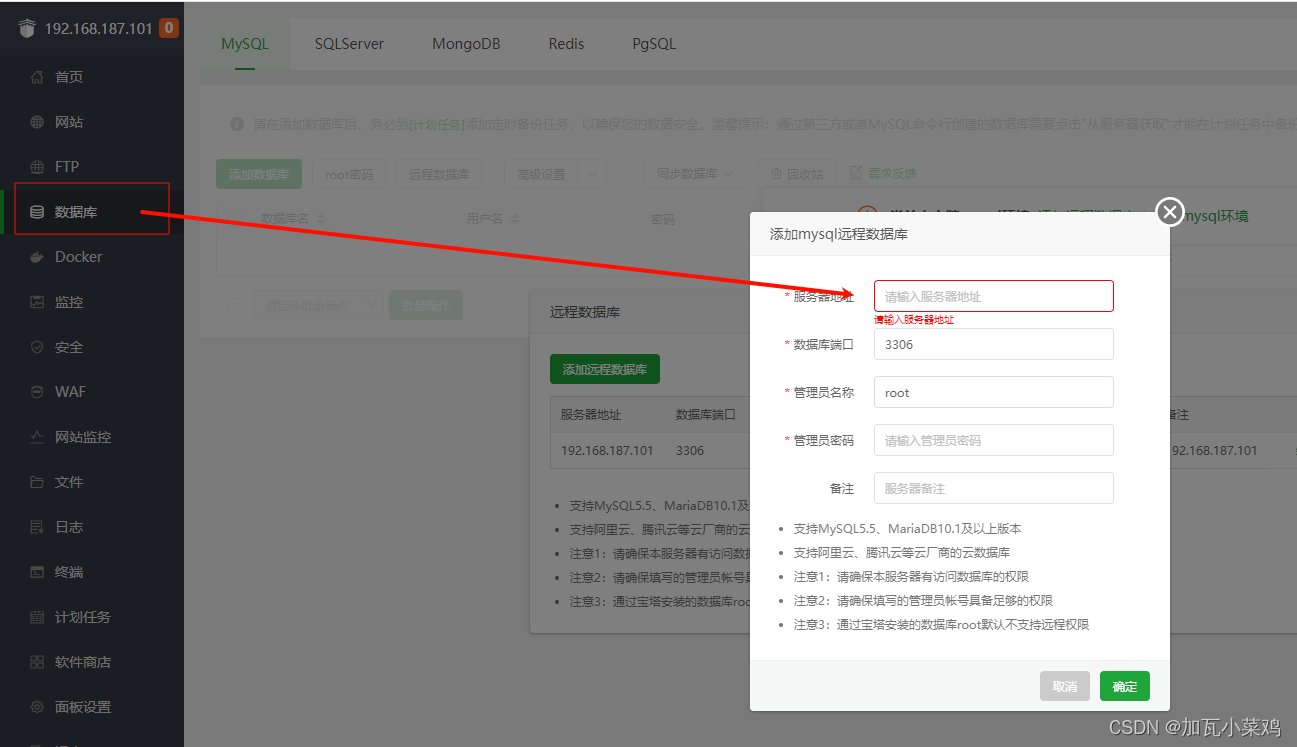Click the 远程数据库 toolbar button
Screen dimensions: 1297x747
point(439,174)
